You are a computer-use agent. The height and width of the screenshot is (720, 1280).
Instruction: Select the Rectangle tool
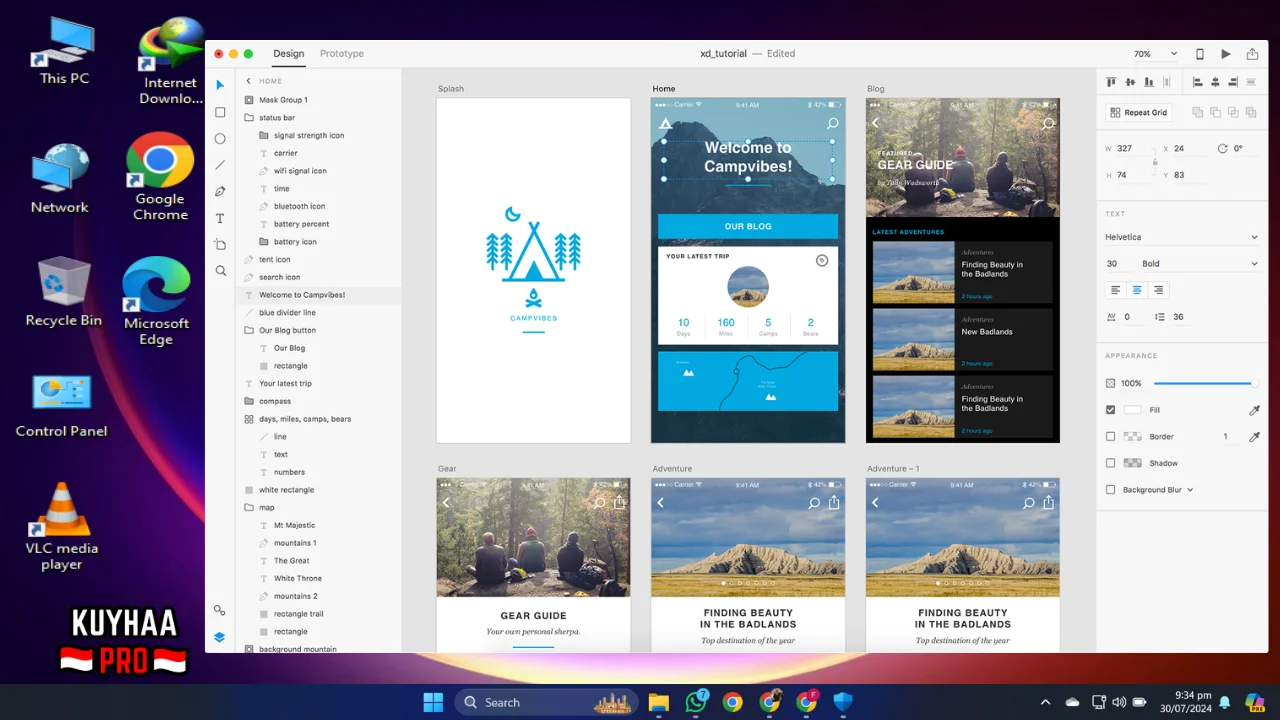coord(220,112)
